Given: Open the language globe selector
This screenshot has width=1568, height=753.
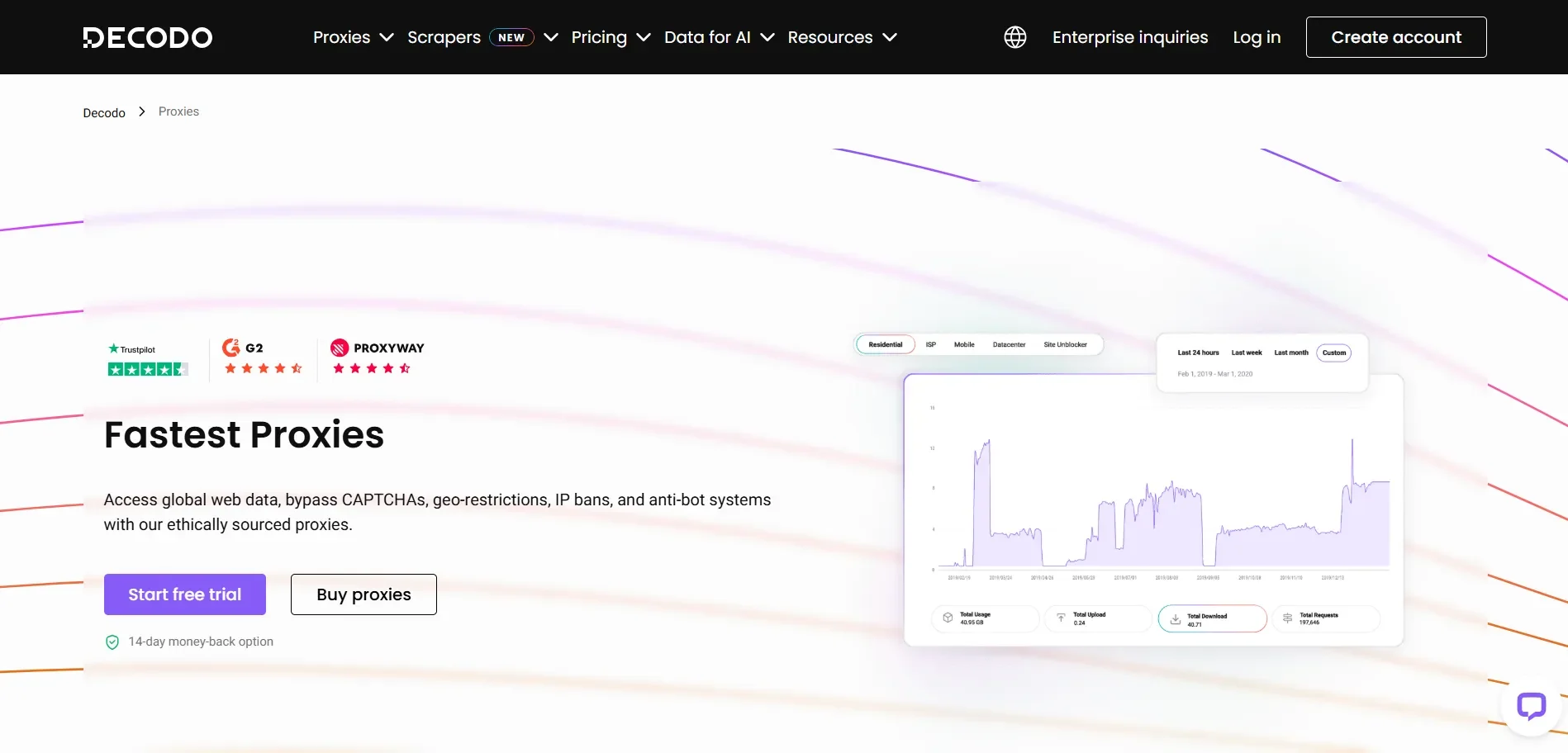Looking at the screenshot, I should [1015, 37].
